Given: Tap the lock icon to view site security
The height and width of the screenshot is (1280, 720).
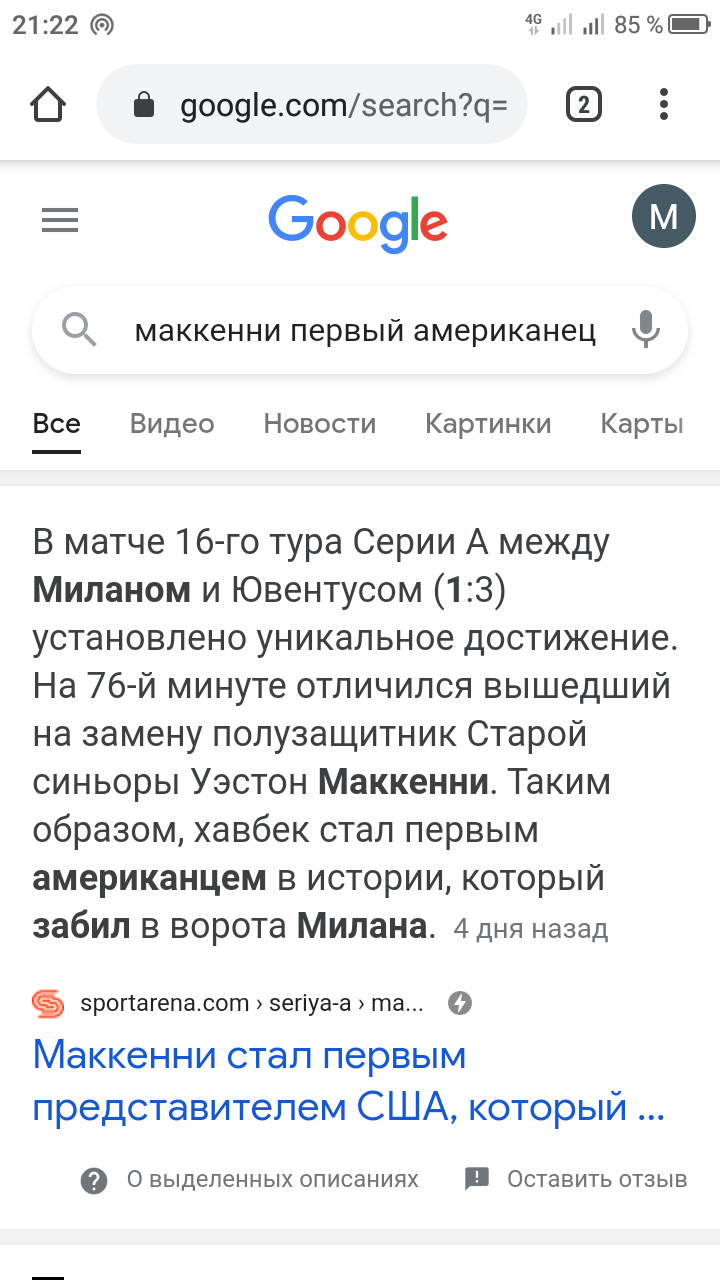Looking at the screenshot, I should (146, 104).
